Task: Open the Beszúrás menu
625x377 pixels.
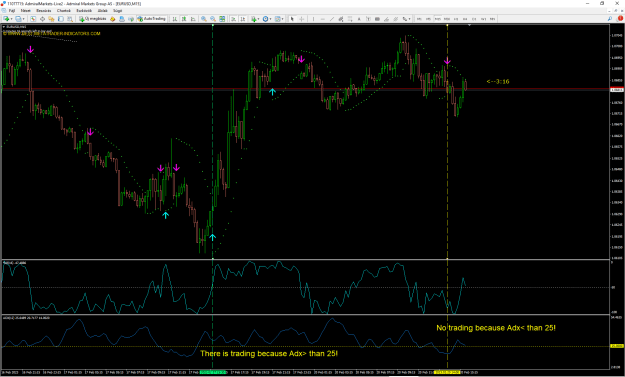Action: pyautogui.click(x=44, y=11)
